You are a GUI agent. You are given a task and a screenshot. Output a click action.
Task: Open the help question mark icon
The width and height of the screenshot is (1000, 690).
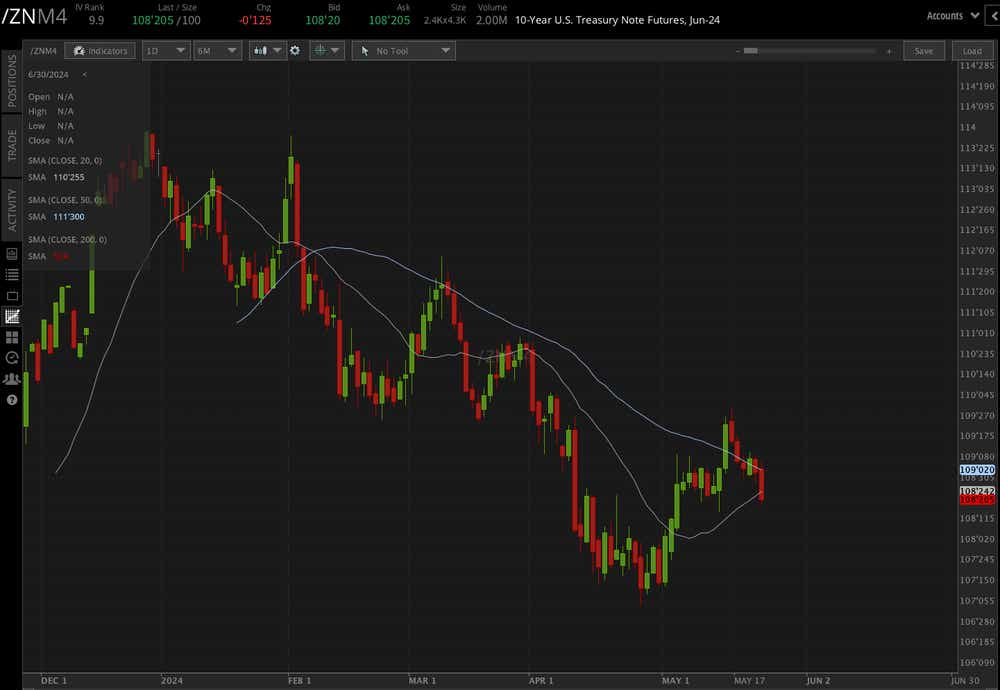click(x=11, y=400)
